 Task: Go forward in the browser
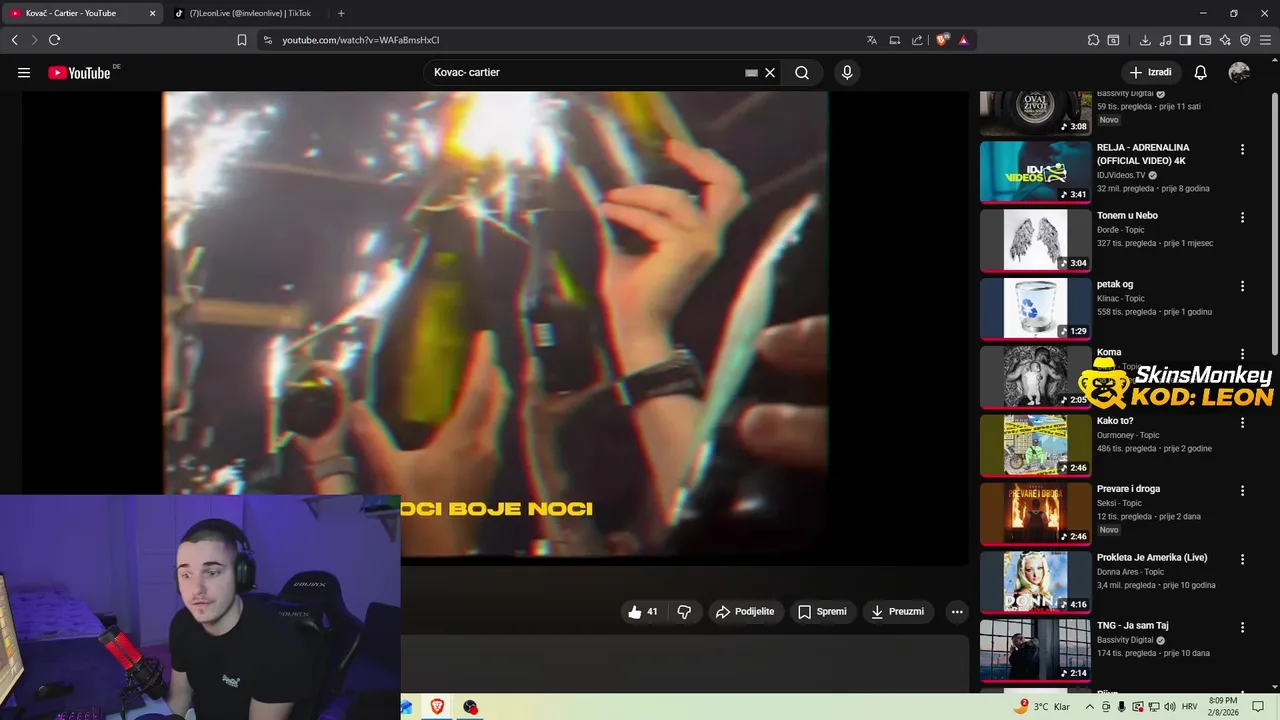pos(34,40)
